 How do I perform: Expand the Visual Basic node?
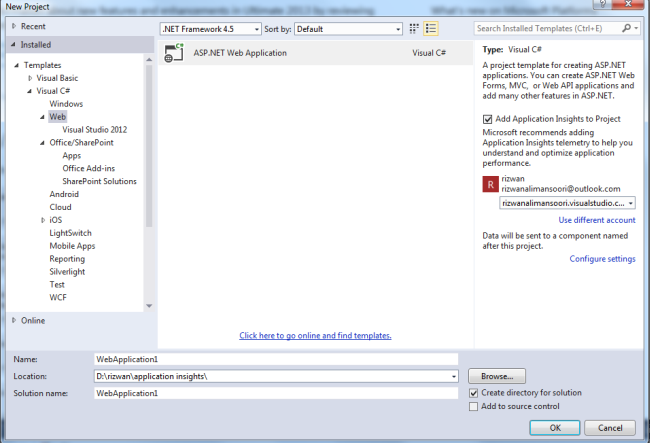[30, 78]
